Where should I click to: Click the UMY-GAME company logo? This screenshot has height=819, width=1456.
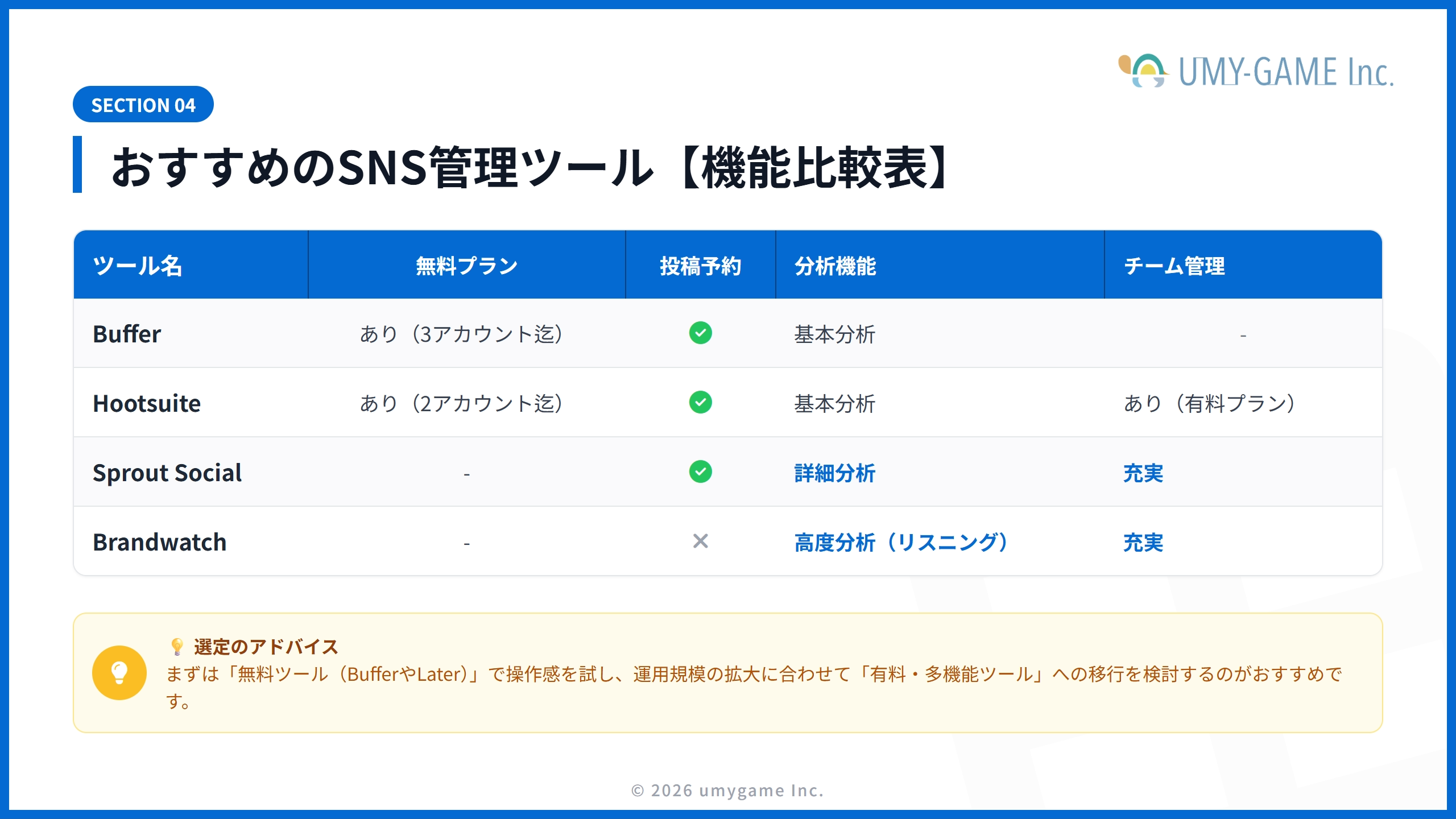pos(1251,72)
